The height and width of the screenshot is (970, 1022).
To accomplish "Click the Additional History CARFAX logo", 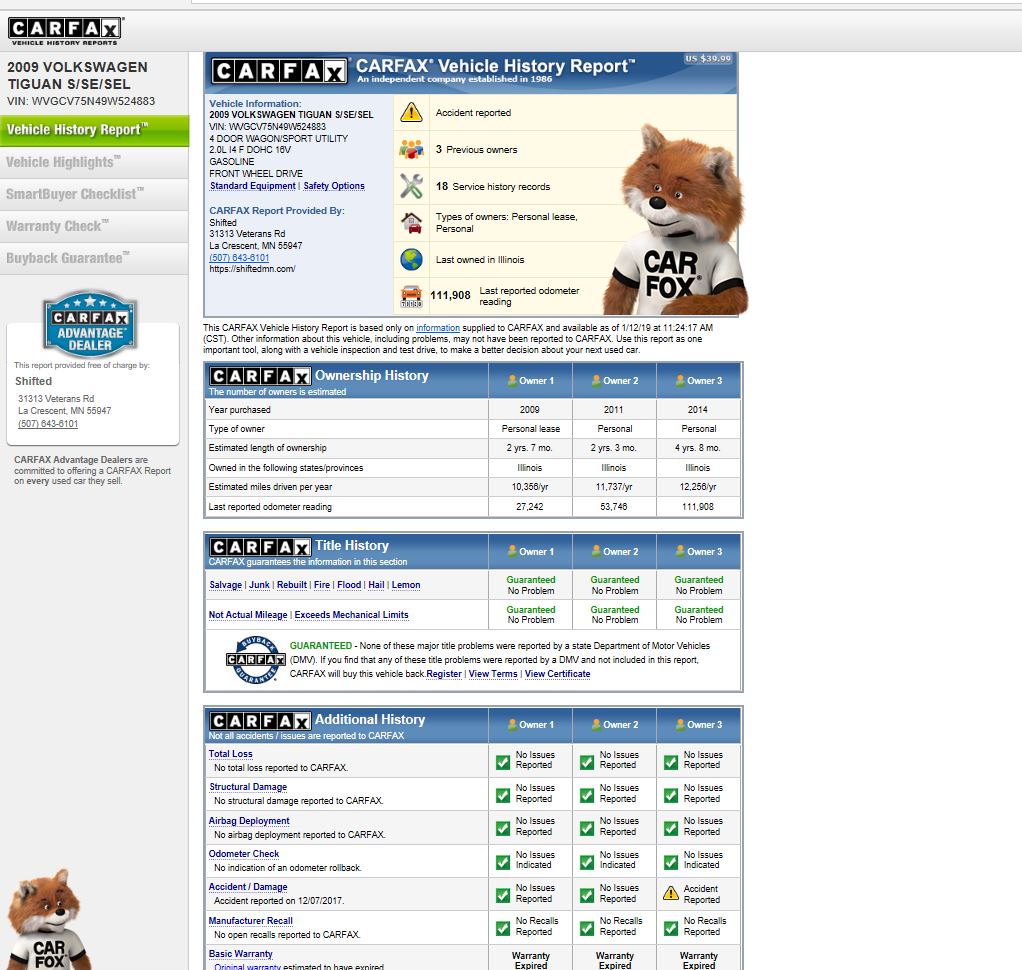I will pos(259,721).
